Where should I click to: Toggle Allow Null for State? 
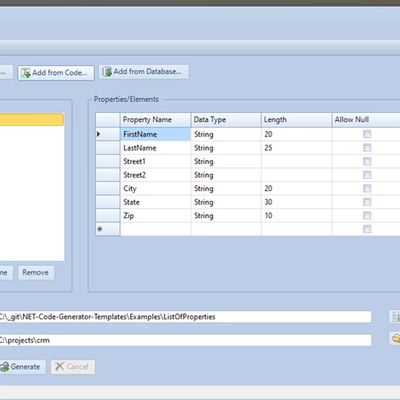(x=367, y=202)
